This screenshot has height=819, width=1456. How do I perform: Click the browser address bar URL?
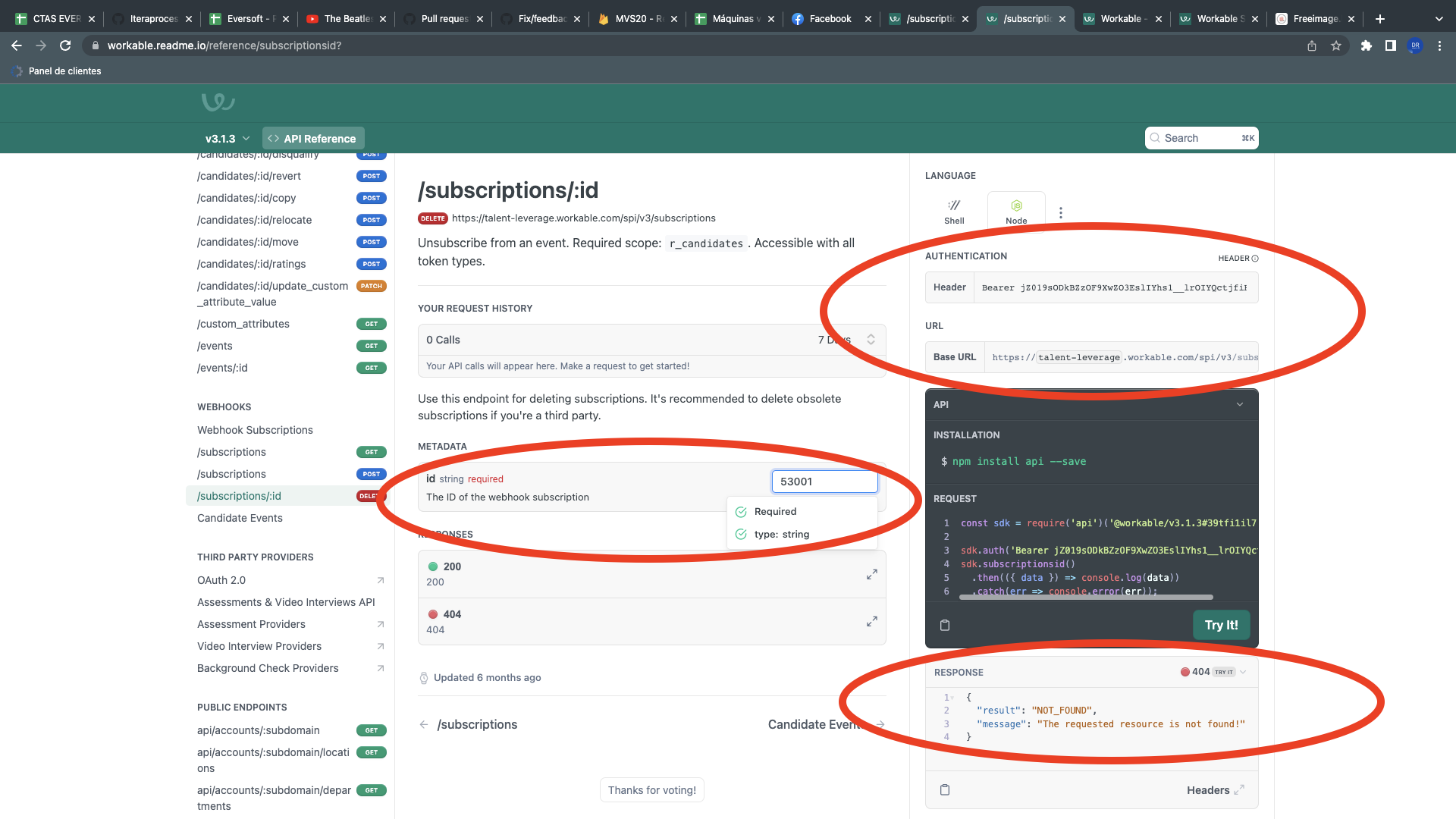click(x=224, y=45)
